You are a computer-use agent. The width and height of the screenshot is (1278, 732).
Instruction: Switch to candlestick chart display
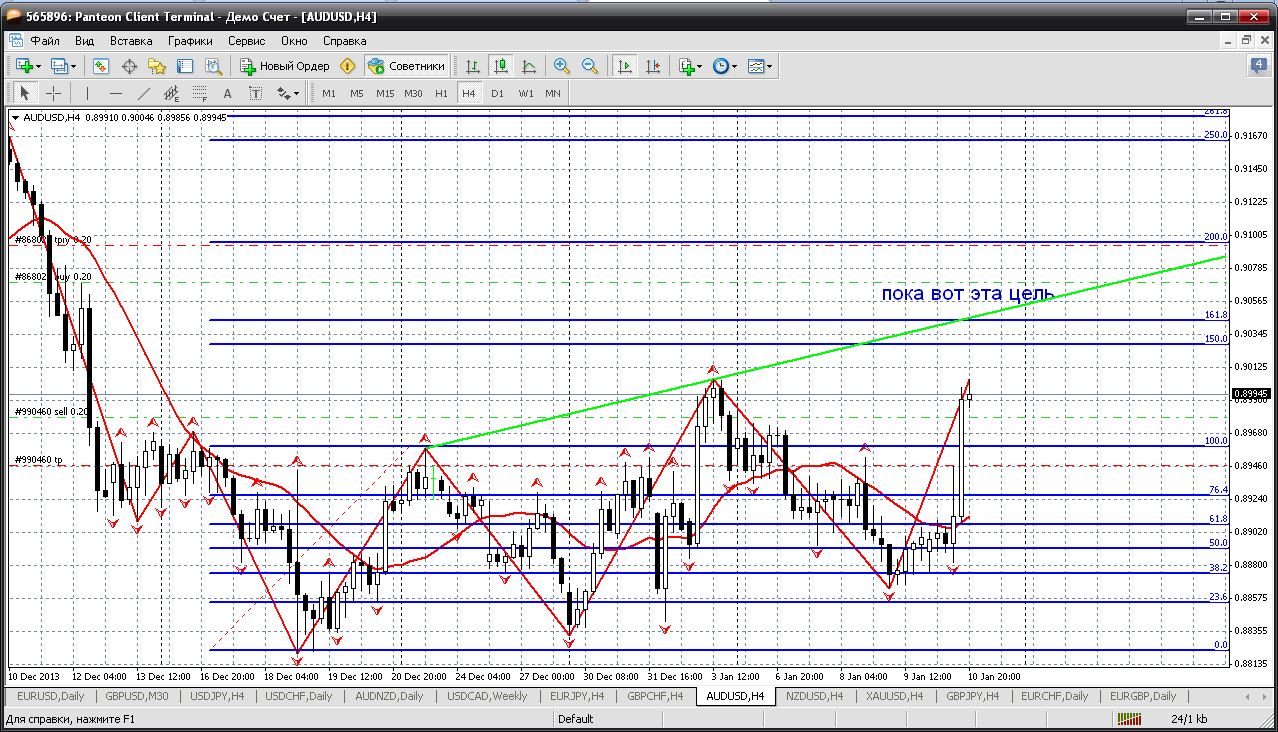point(501,66)
